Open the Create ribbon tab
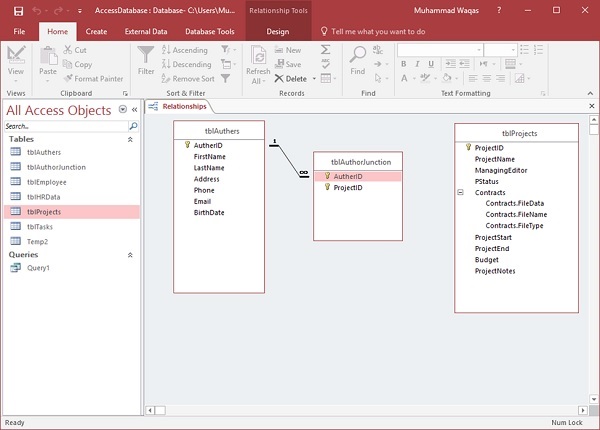 (96, 31)
